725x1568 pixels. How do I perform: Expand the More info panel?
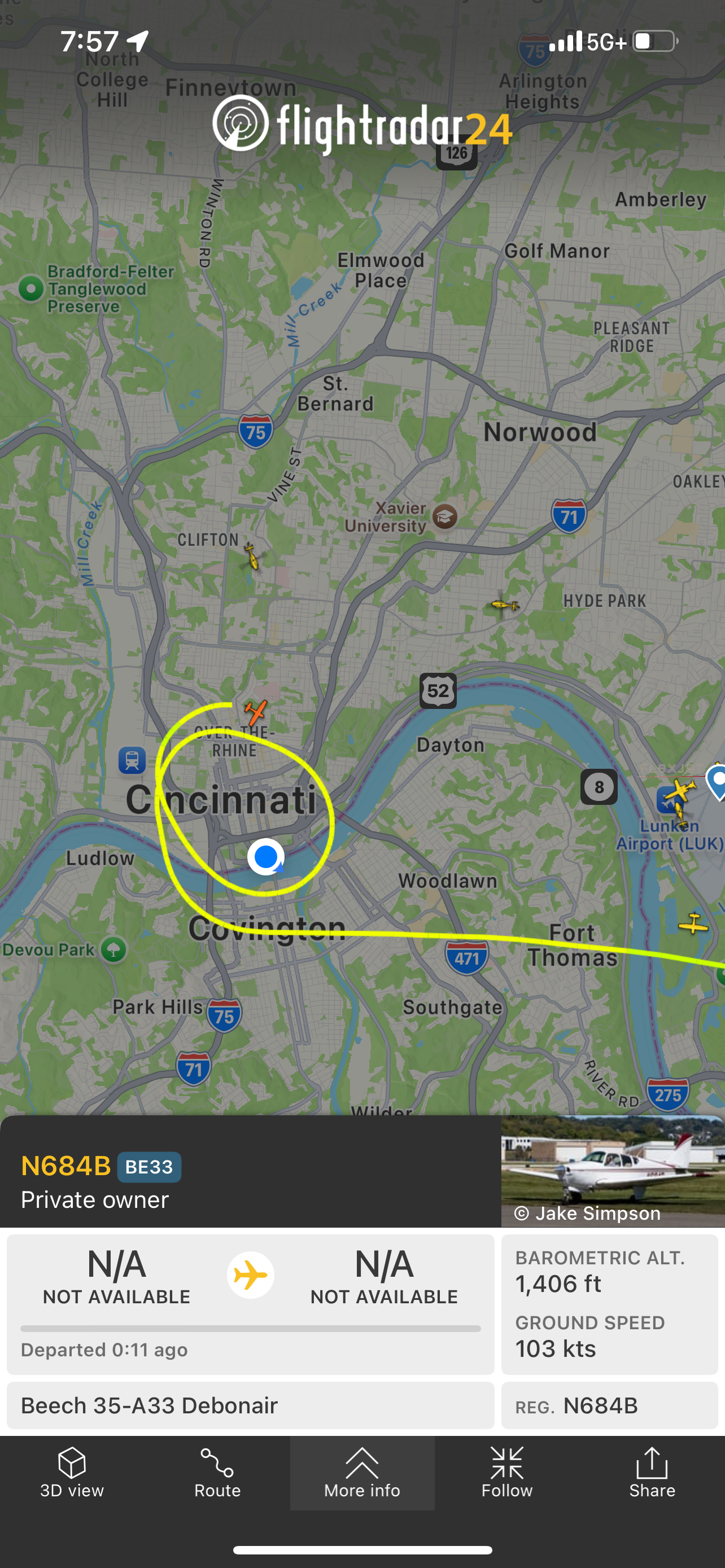point(362,1473)
